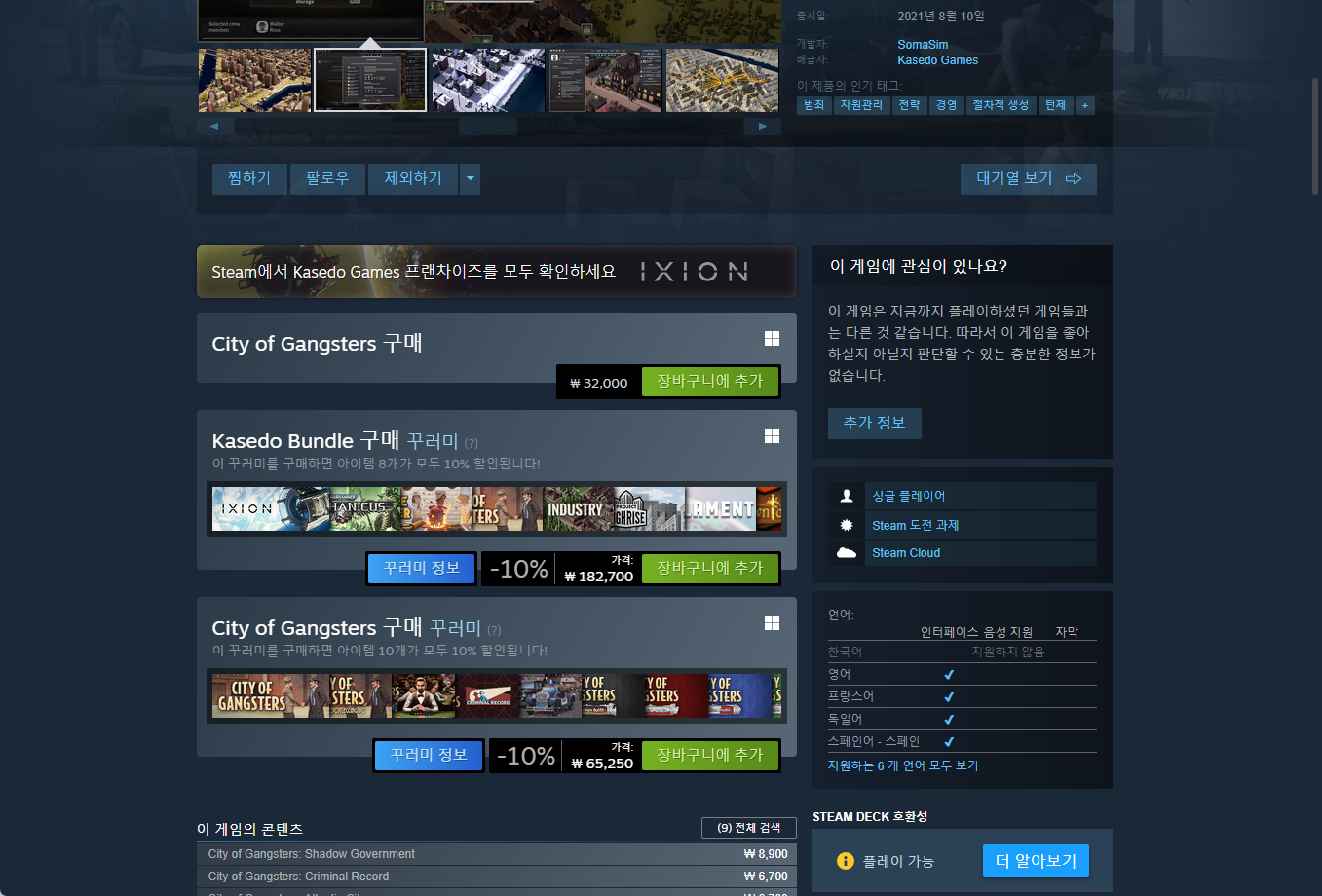Click 더 알아보기 Steam Deck button

(1036, 861)
